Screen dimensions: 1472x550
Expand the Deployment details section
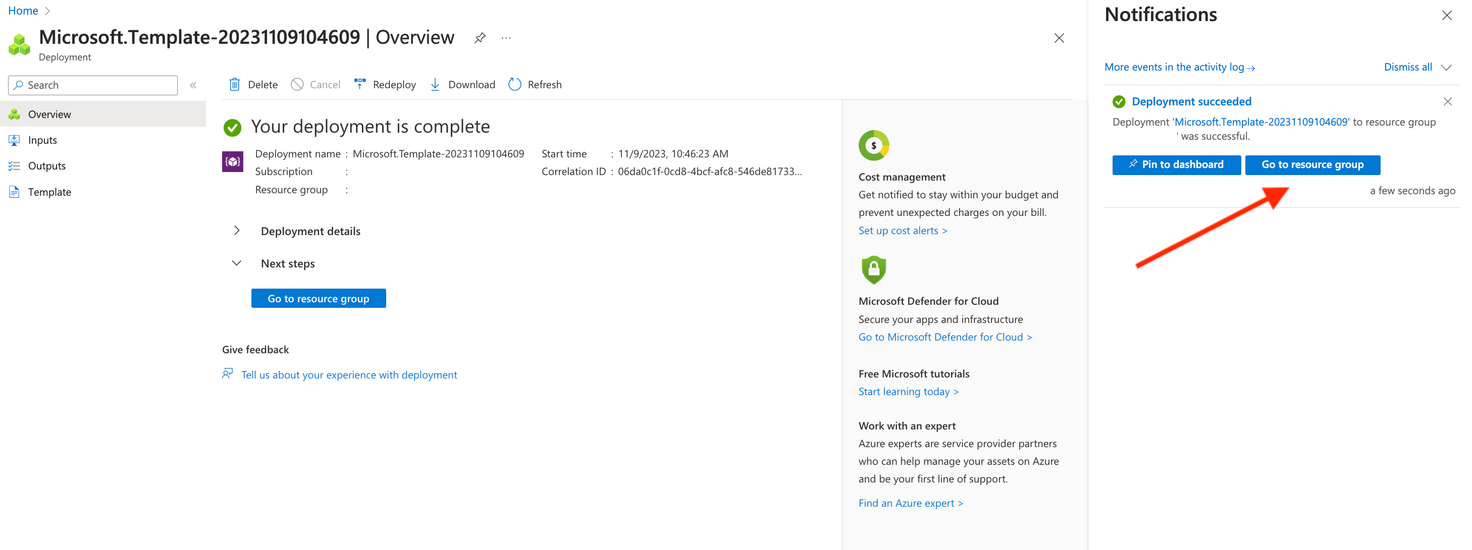pos(237,231)
